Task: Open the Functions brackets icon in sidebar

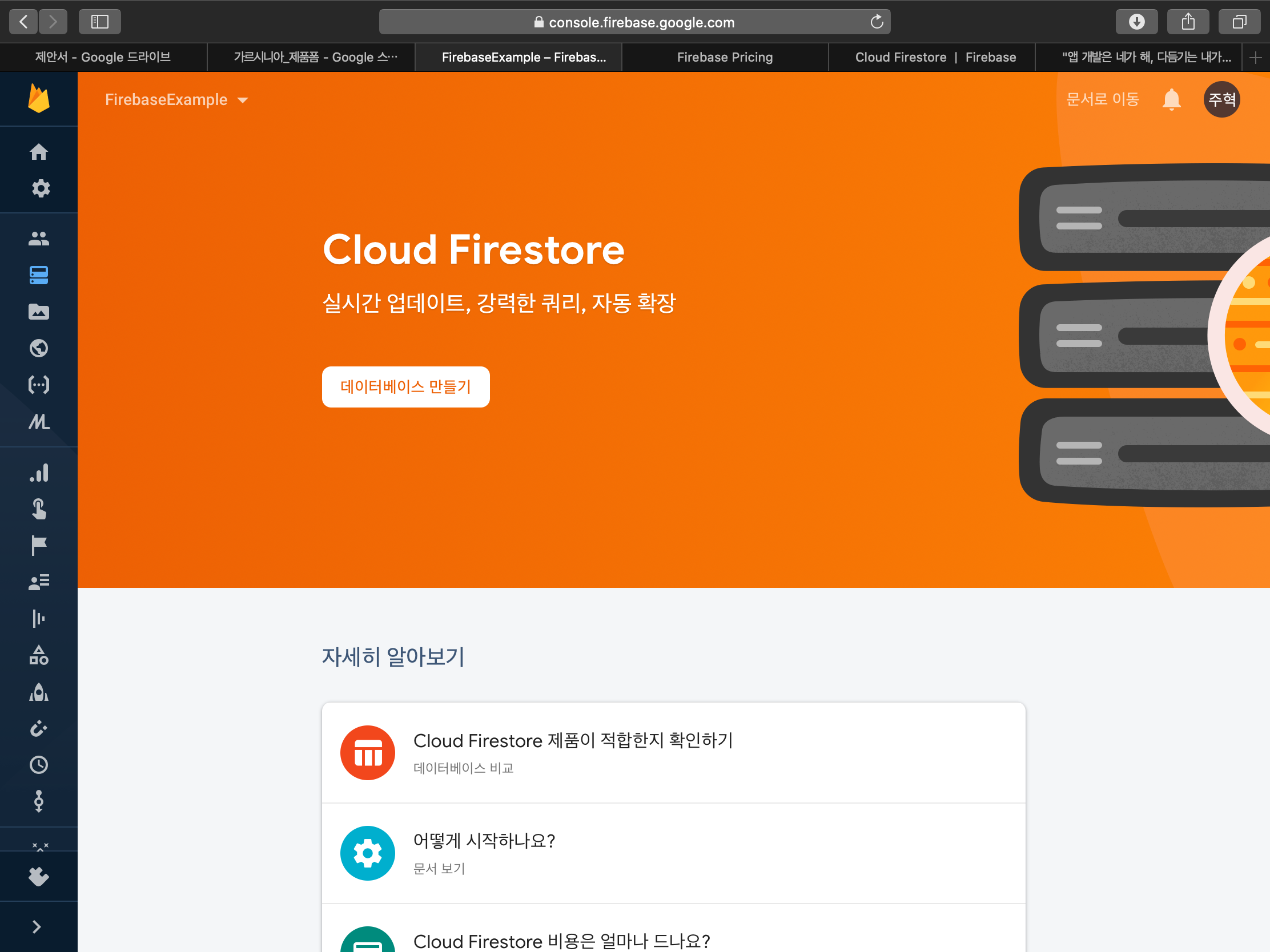Action: coord(38,385)
